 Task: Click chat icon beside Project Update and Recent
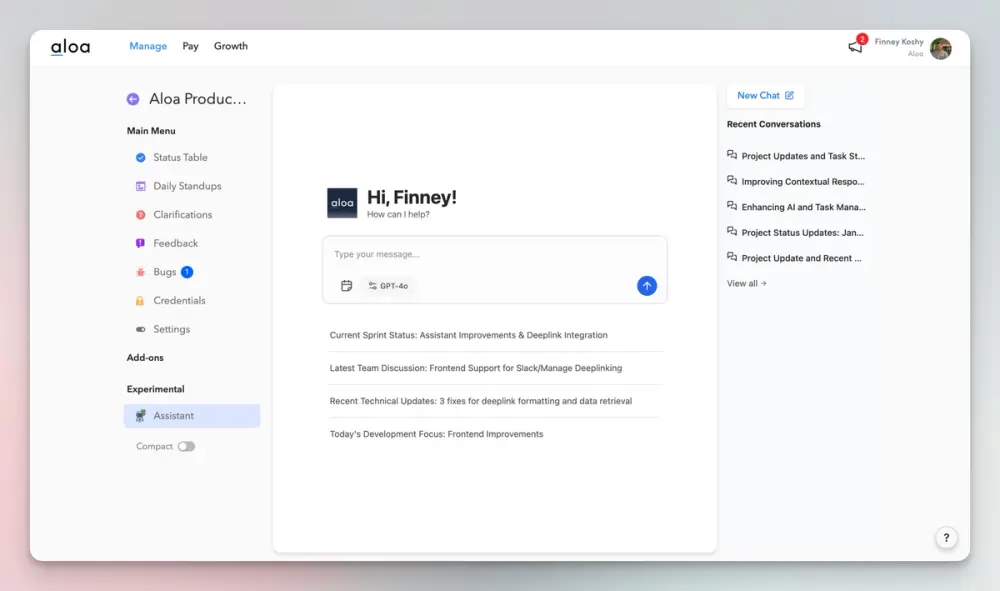point(732,257)
